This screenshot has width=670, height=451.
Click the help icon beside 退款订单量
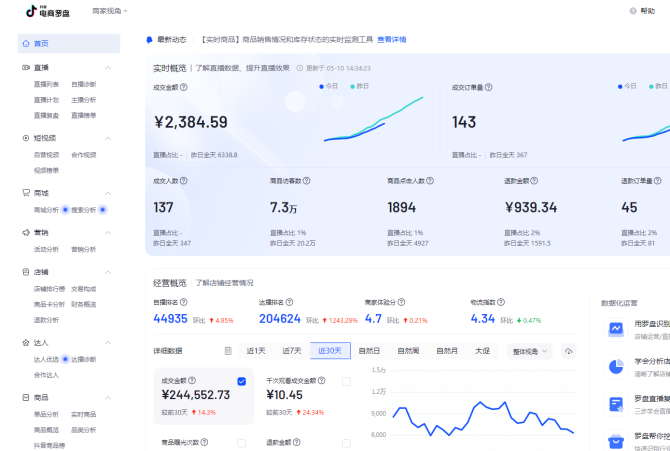pyautogui.click(x=658, y=181)
